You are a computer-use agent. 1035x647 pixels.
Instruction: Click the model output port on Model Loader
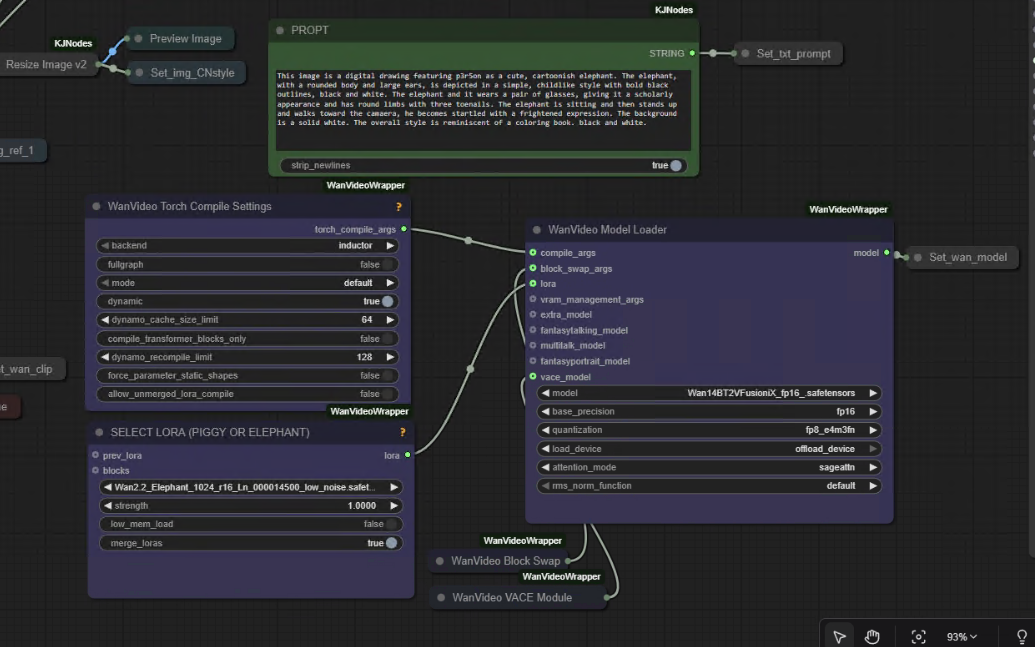886,253
